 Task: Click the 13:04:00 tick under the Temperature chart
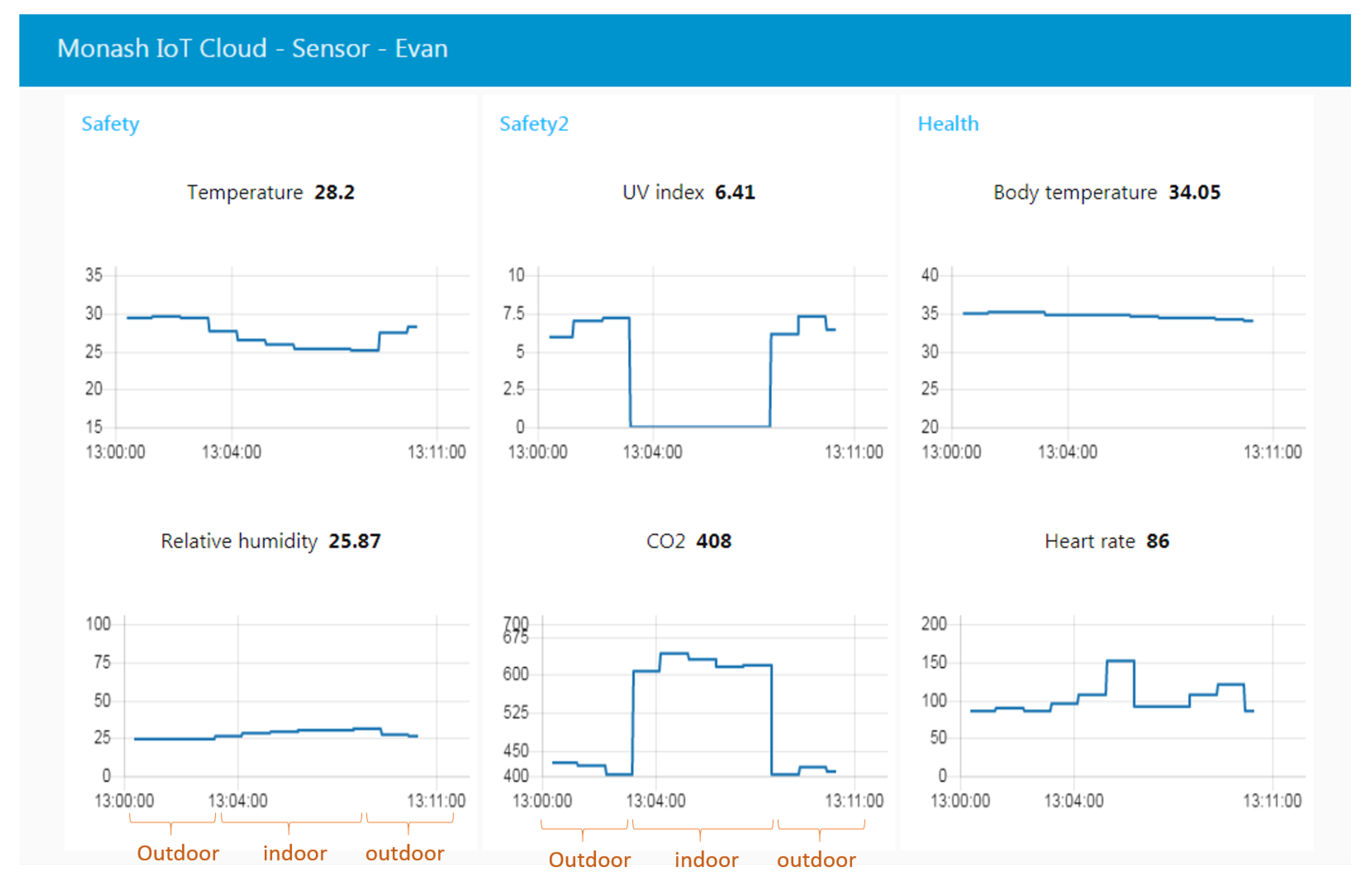231,452
